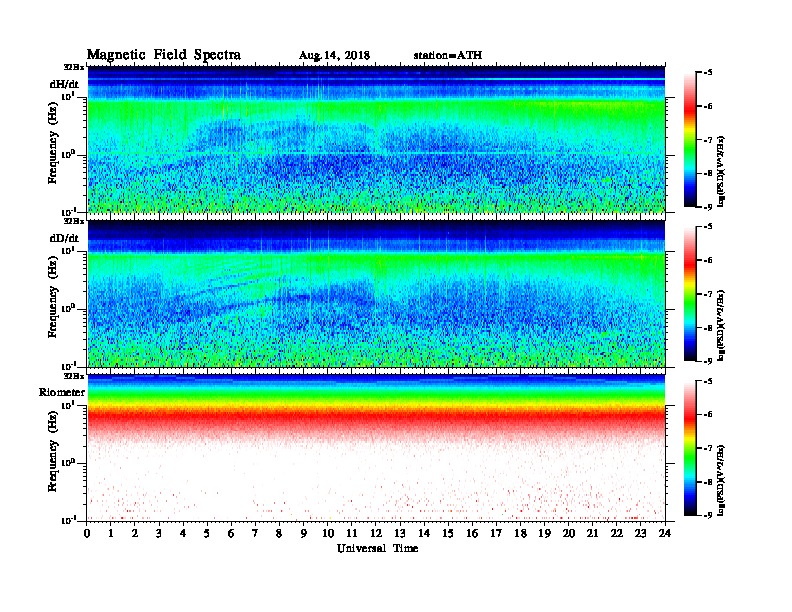Click the Riometer spectrogram panel

point(376,448)
